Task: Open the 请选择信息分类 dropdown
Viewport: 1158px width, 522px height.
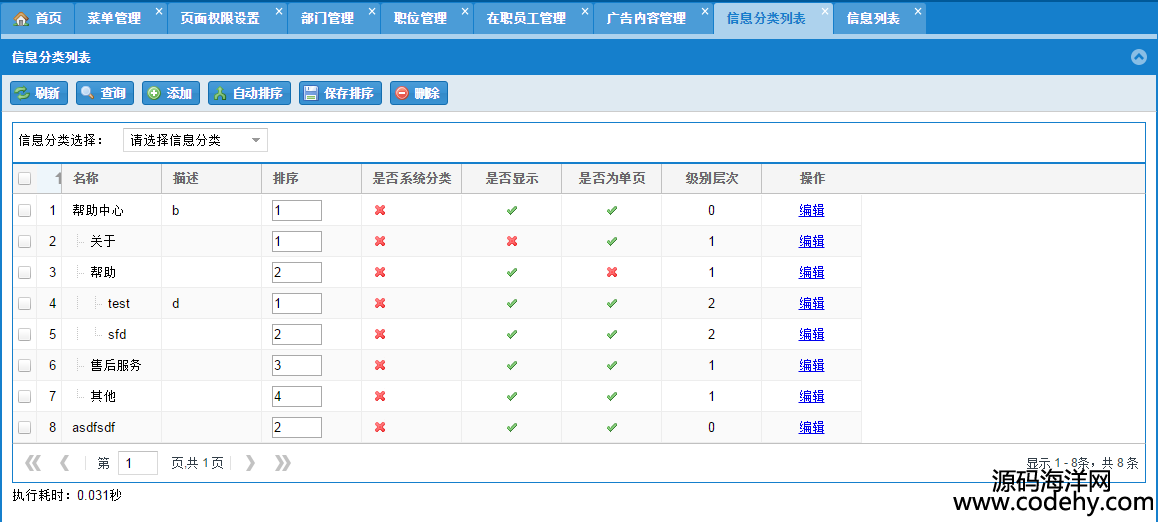Action: pyautogui.click(x=195, y=140)
